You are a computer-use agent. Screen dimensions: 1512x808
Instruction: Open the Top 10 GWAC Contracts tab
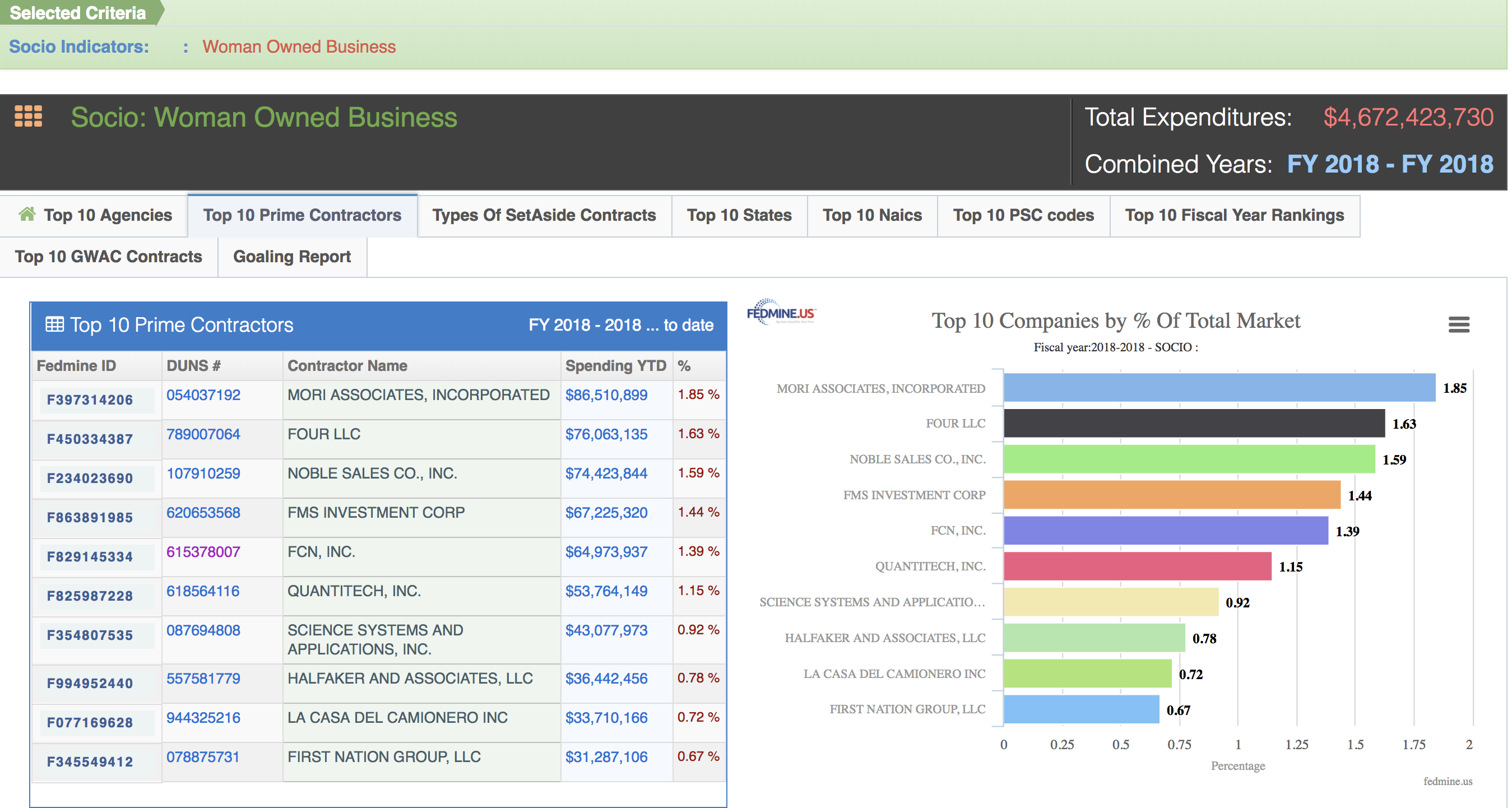point(109,257)
